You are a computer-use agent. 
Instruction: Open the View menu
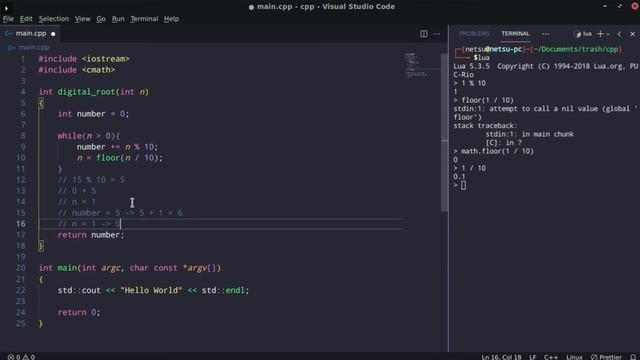coord(82,19)
